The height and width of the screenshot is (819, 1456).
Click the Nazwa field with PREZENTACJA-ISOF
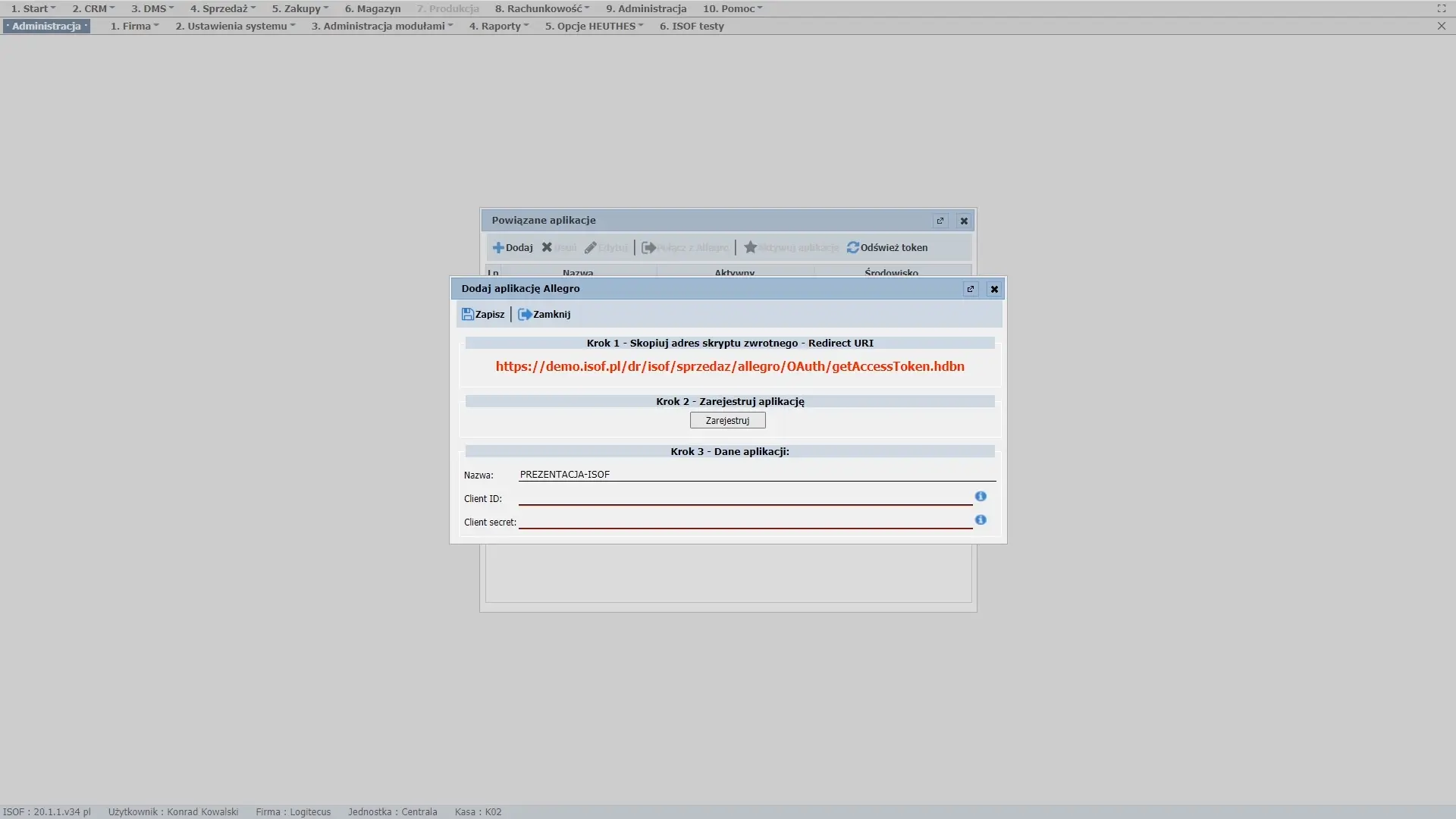[x=756, y=474]
